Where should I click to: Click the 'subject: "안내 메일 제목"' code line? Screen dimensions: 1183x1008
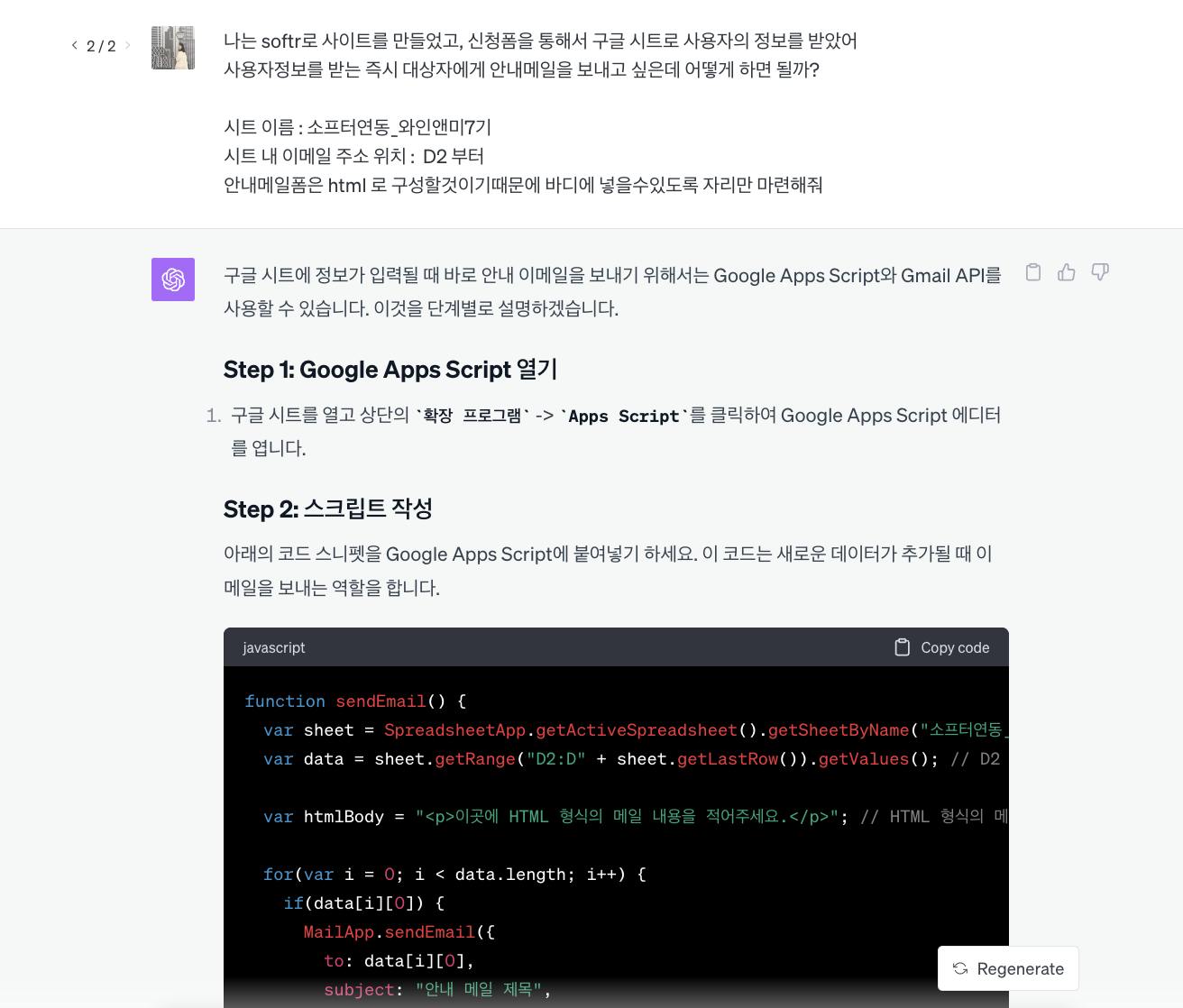point(437,989)
